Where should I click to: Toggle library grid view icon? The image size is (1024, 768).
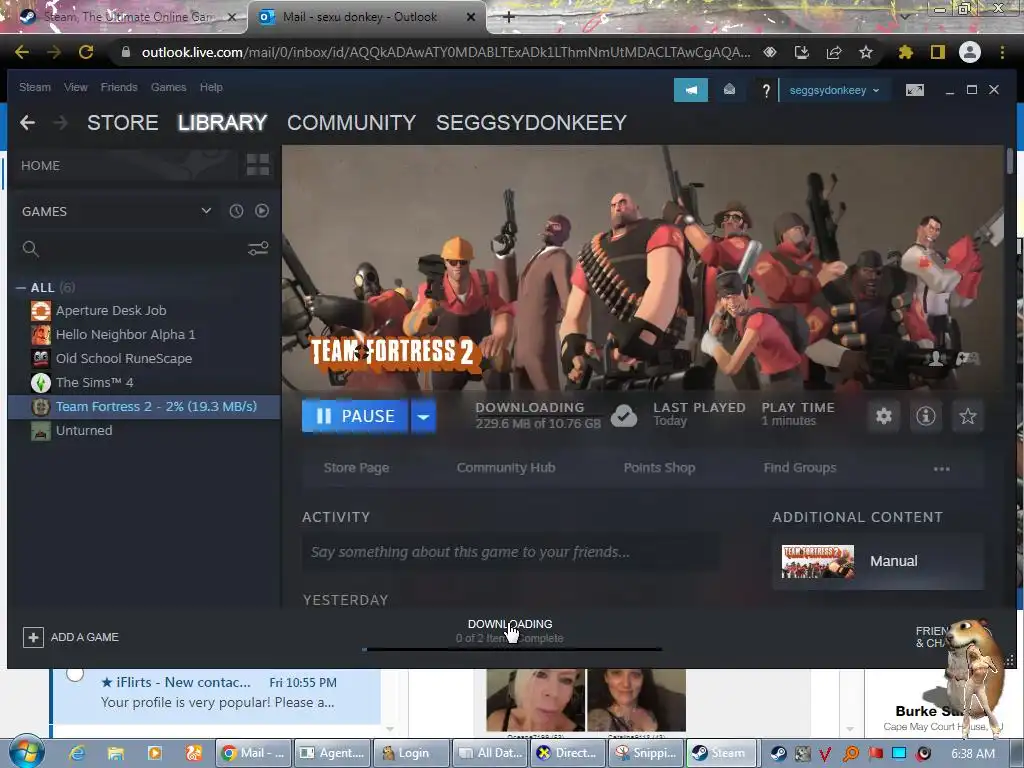pyautogui.click(x=258, y=165)
